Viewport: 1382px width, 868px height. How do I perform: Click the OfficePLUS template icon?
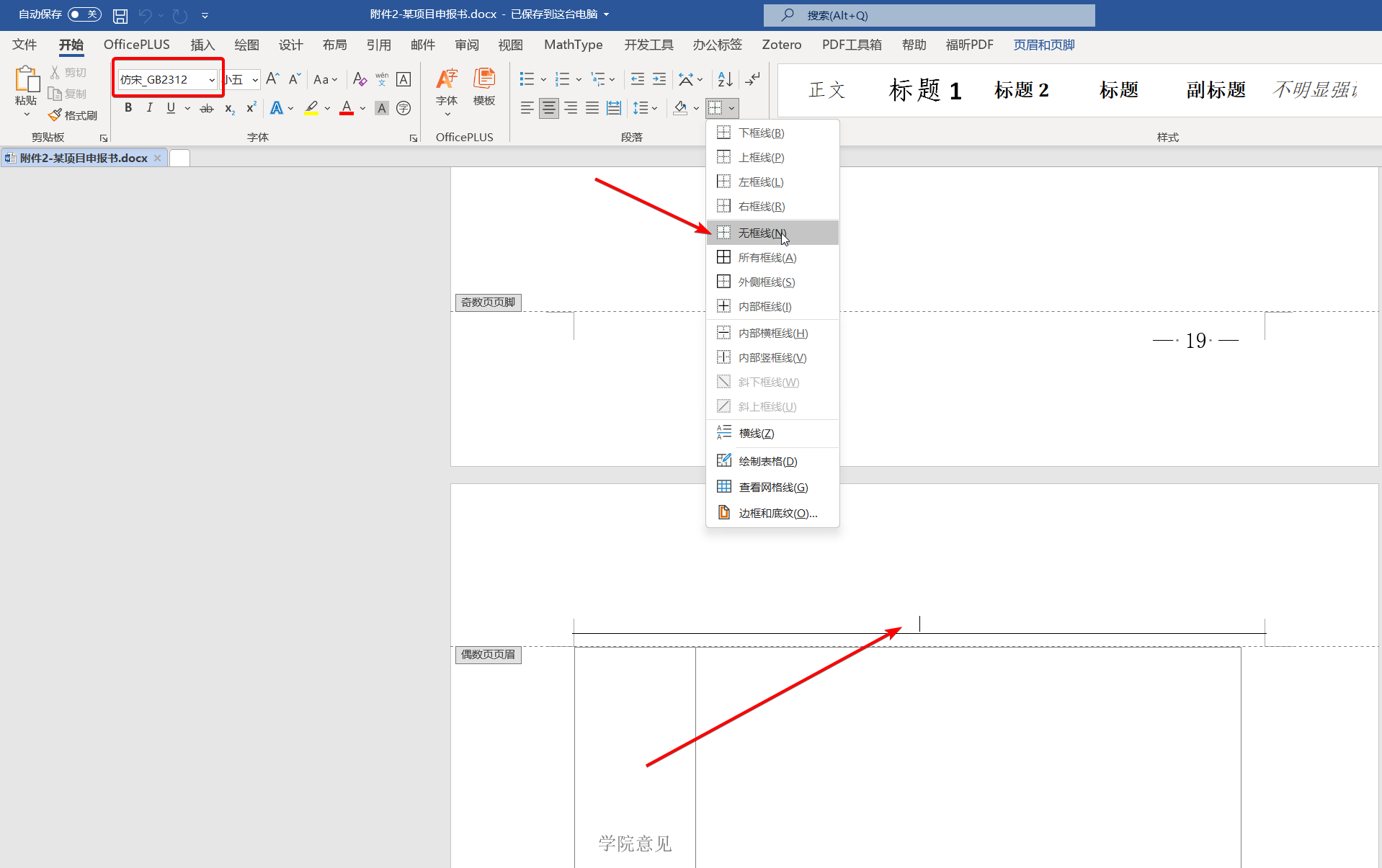(483, 86)
